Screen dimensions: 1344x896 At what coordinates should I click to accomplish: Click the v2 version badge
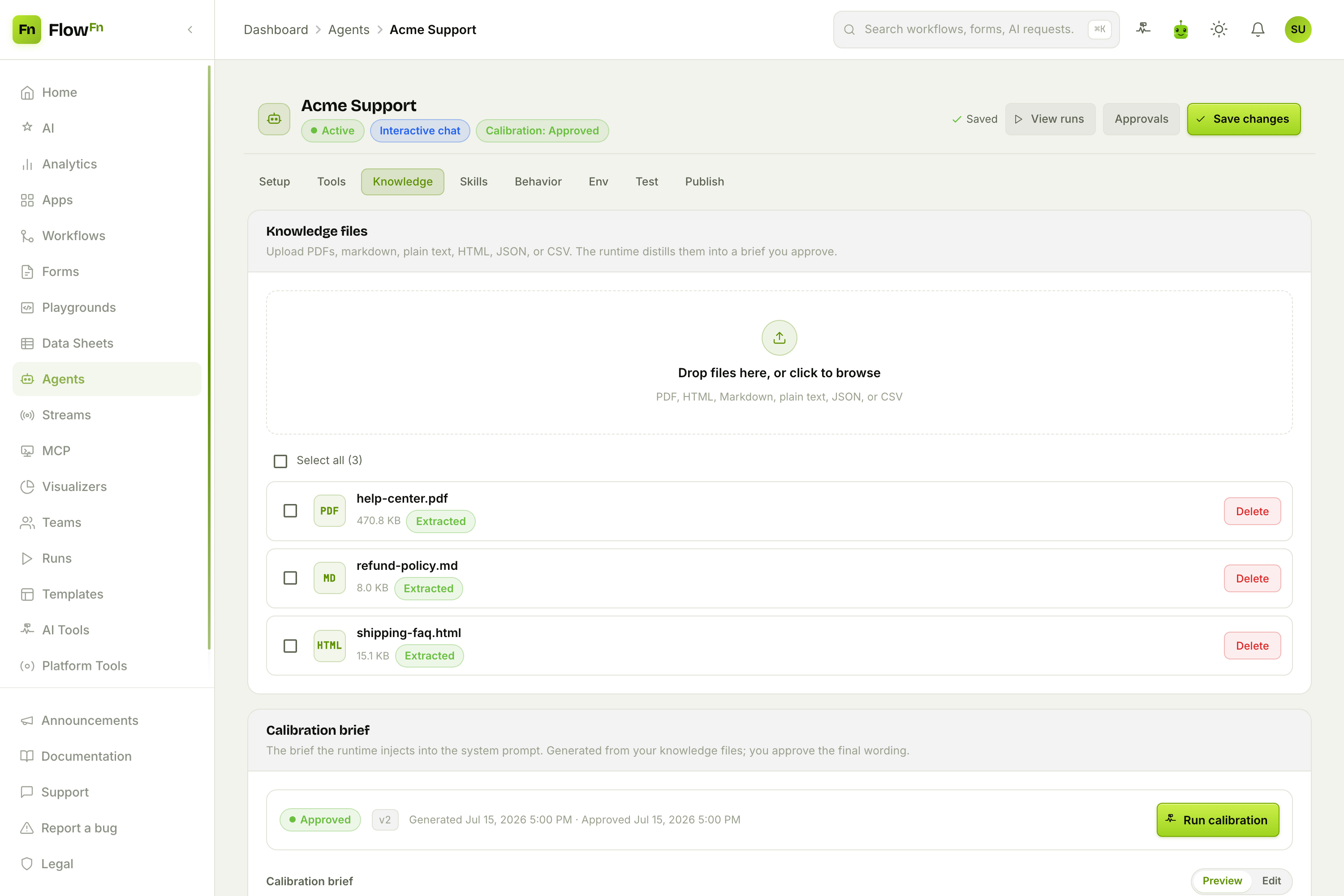[x=385, y=819]
